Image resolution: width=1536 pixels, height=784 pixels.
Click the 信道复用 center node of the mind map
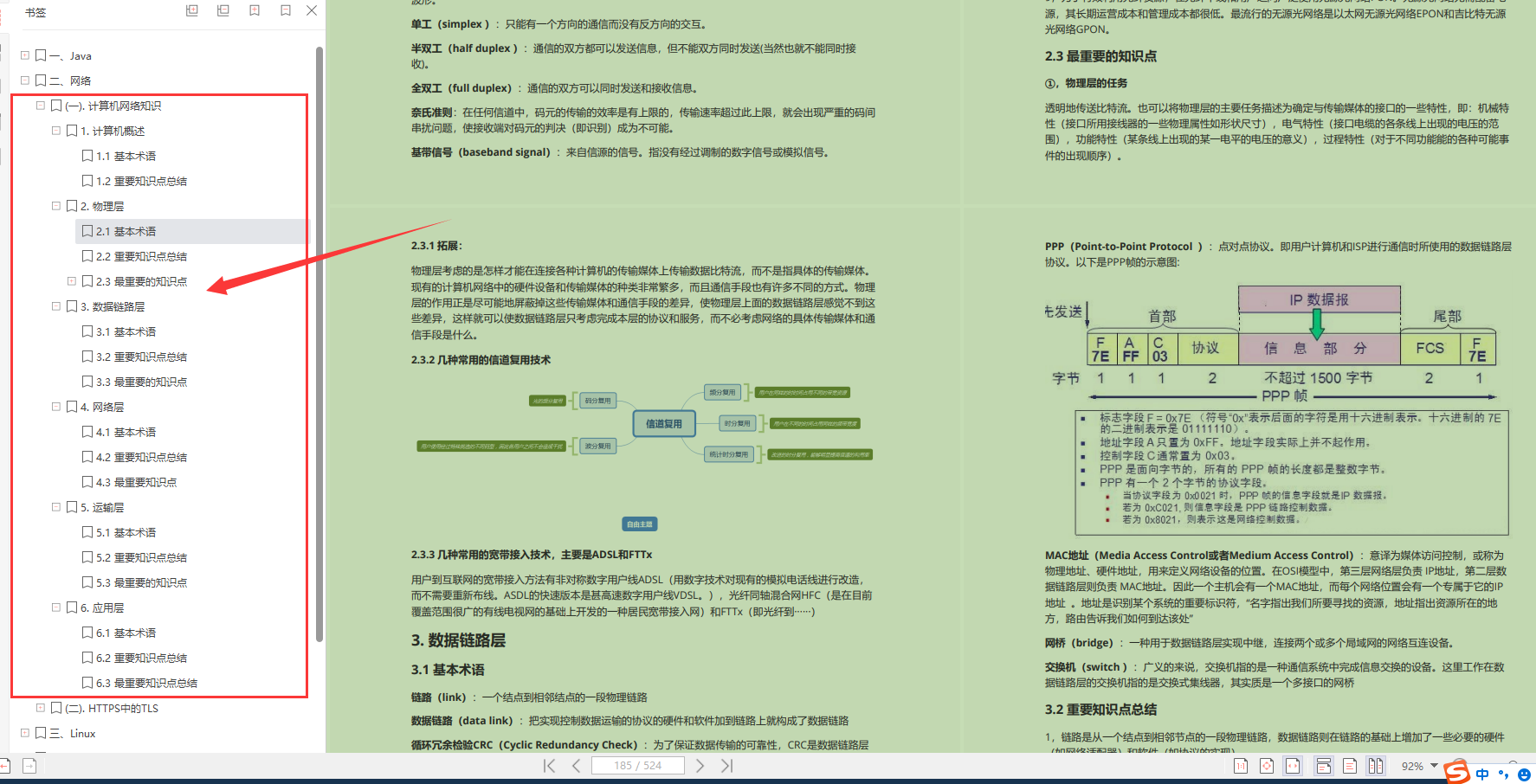coord(663,424)
